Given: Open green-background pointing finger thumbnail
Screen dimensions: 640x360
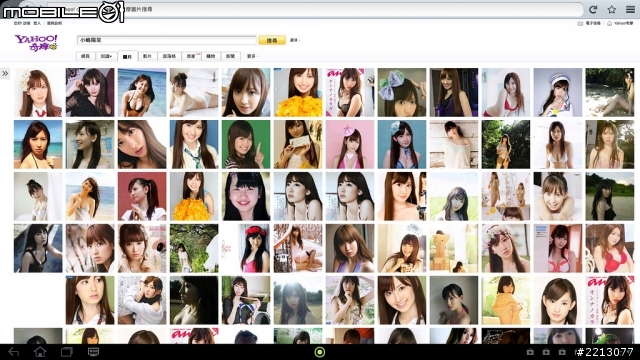Looking at the screenshot, I should pyautogui.click(x=246, y=144).
